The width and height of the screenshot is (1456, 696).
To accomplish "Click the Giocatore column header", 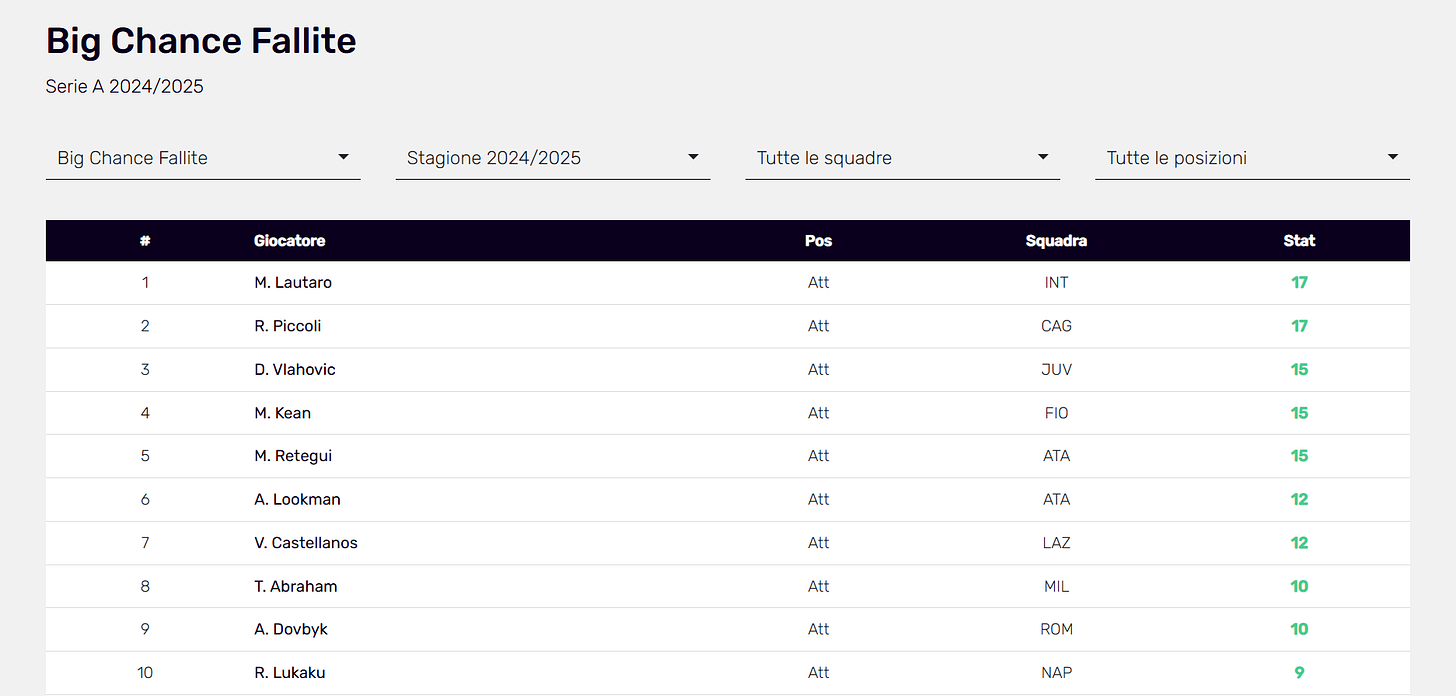I will click(290, 241).
